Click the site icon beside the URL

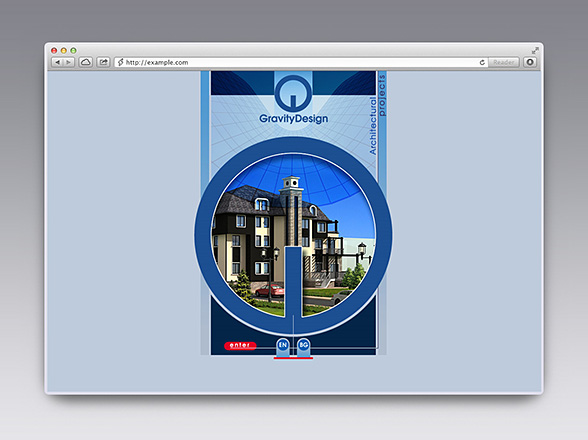coord(120,62)
